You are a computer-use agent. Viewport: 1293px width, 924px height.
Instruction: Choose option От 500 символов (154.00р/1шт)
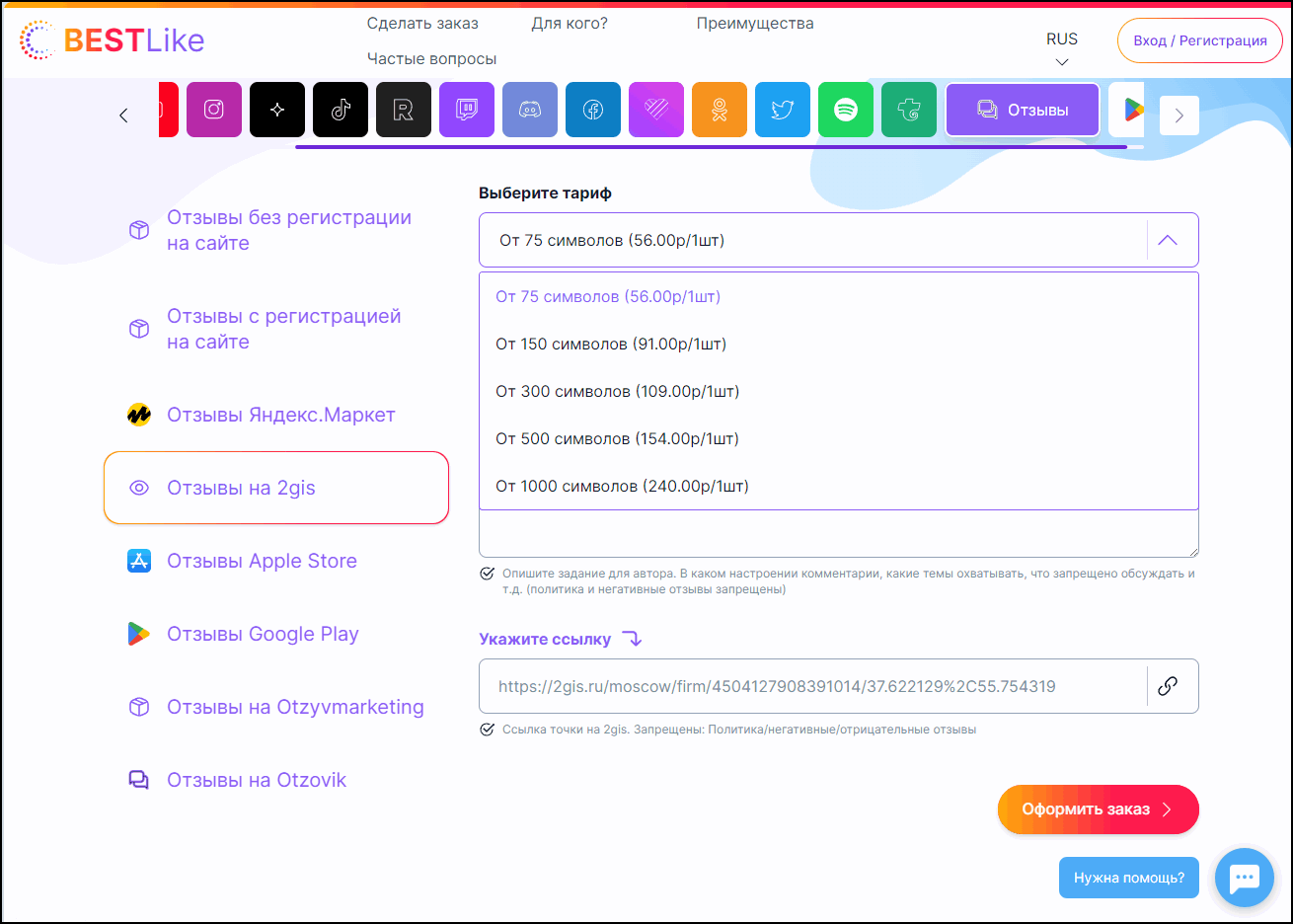point(839,438)
